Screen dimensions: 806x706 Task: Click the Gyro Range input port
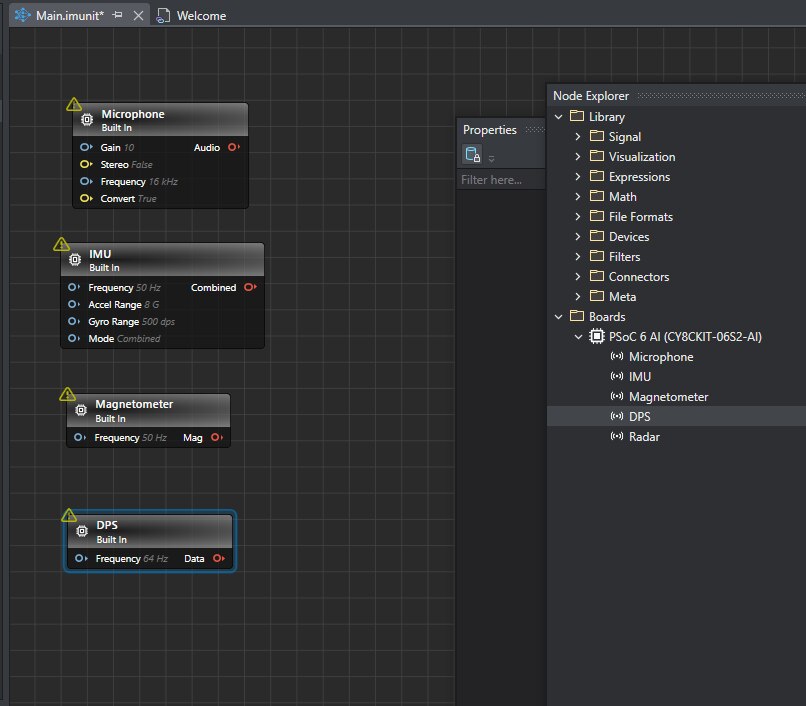pos(74,321)
